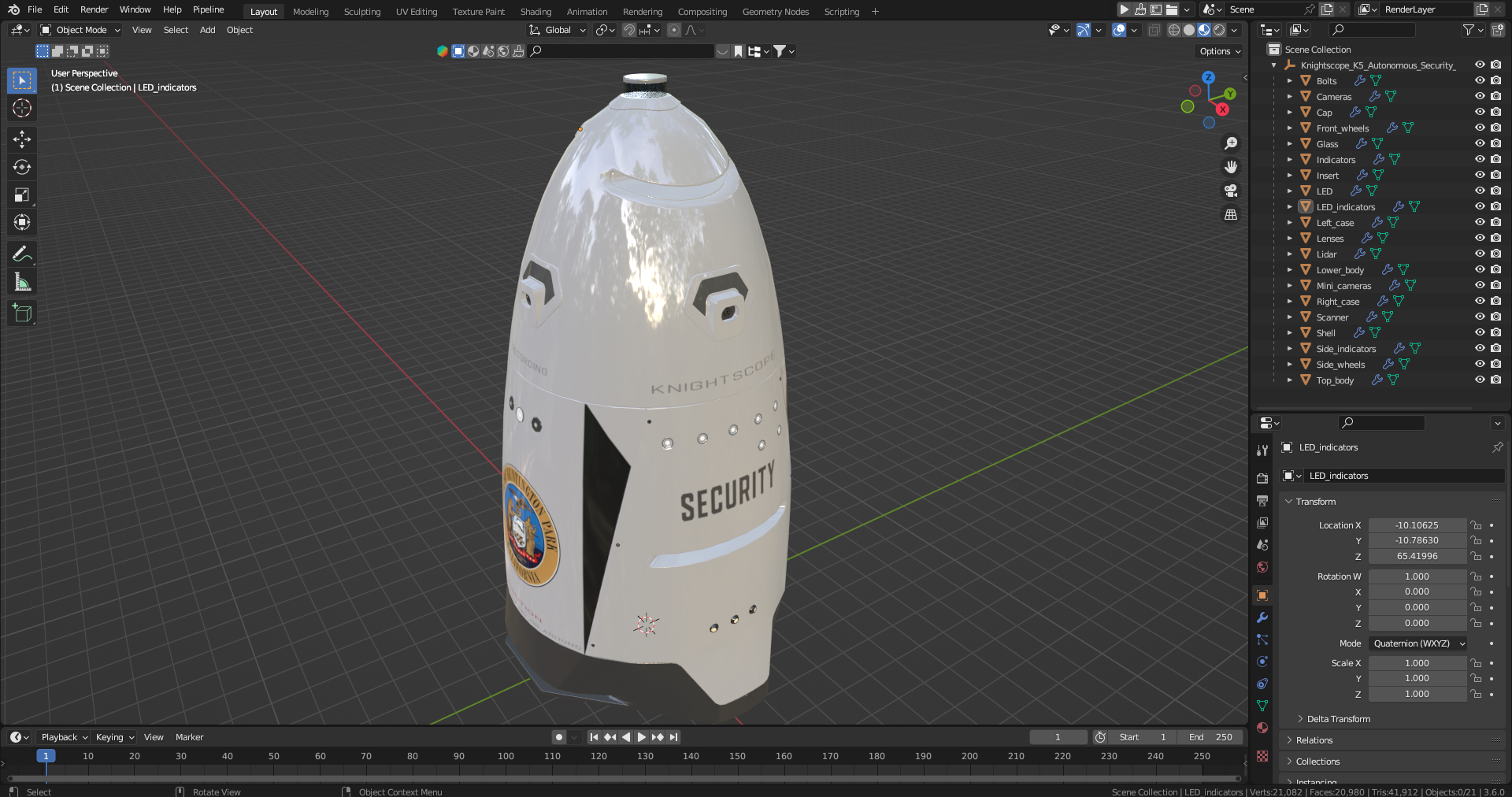
Task: Play the animation forward
Action: (x=642, y=737)
